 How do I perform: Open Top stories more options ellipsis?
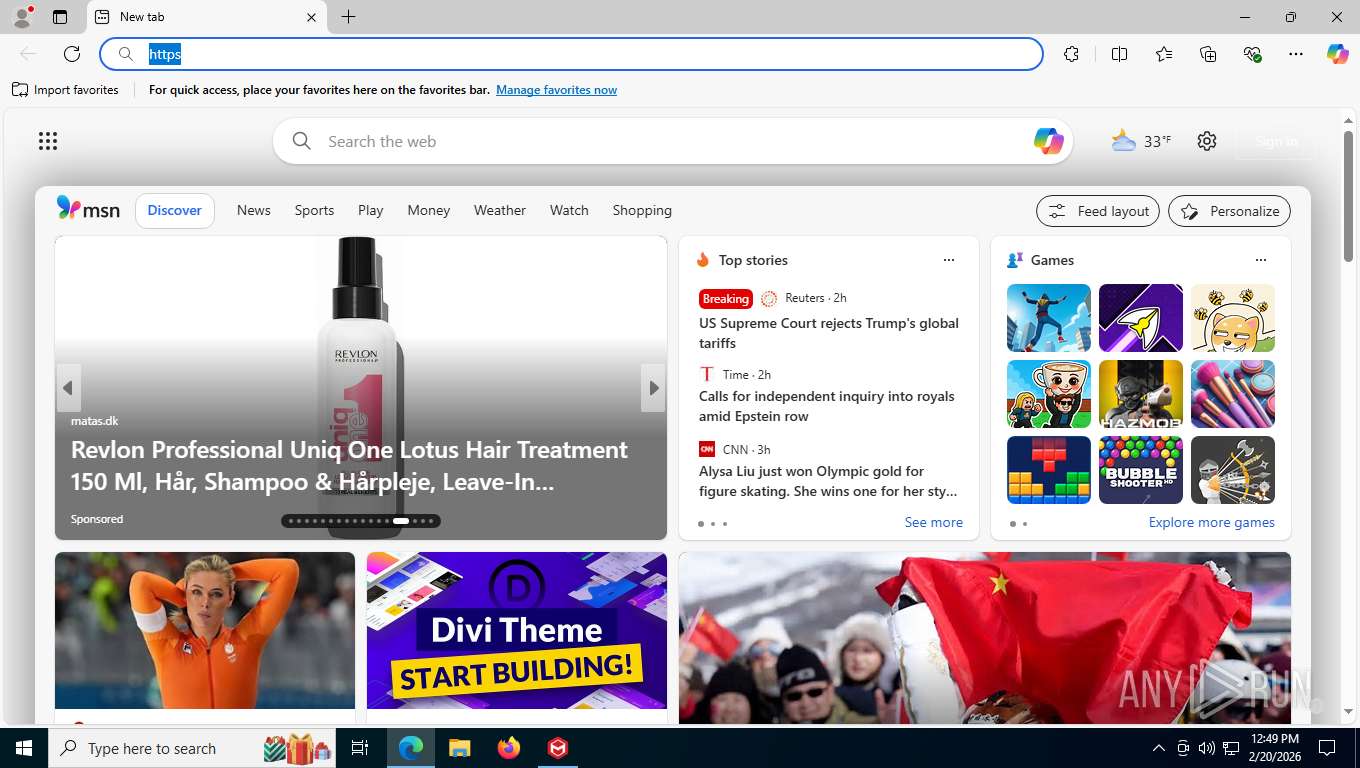[x=949, y=260]
